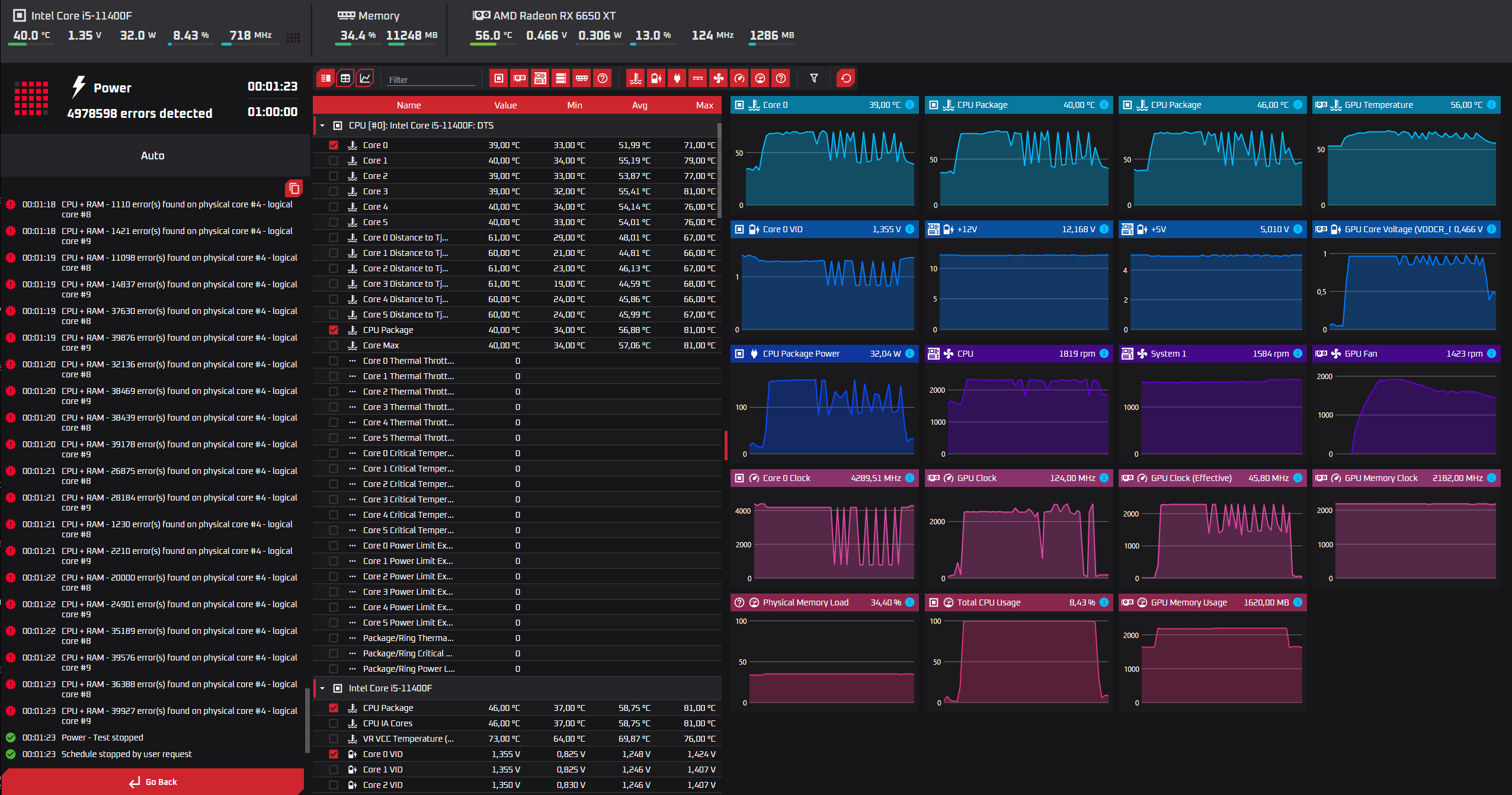Open info icon on GPU Memory Usage graph
The height and width of the screenshot is (795, 1512).
[1298, 602]
